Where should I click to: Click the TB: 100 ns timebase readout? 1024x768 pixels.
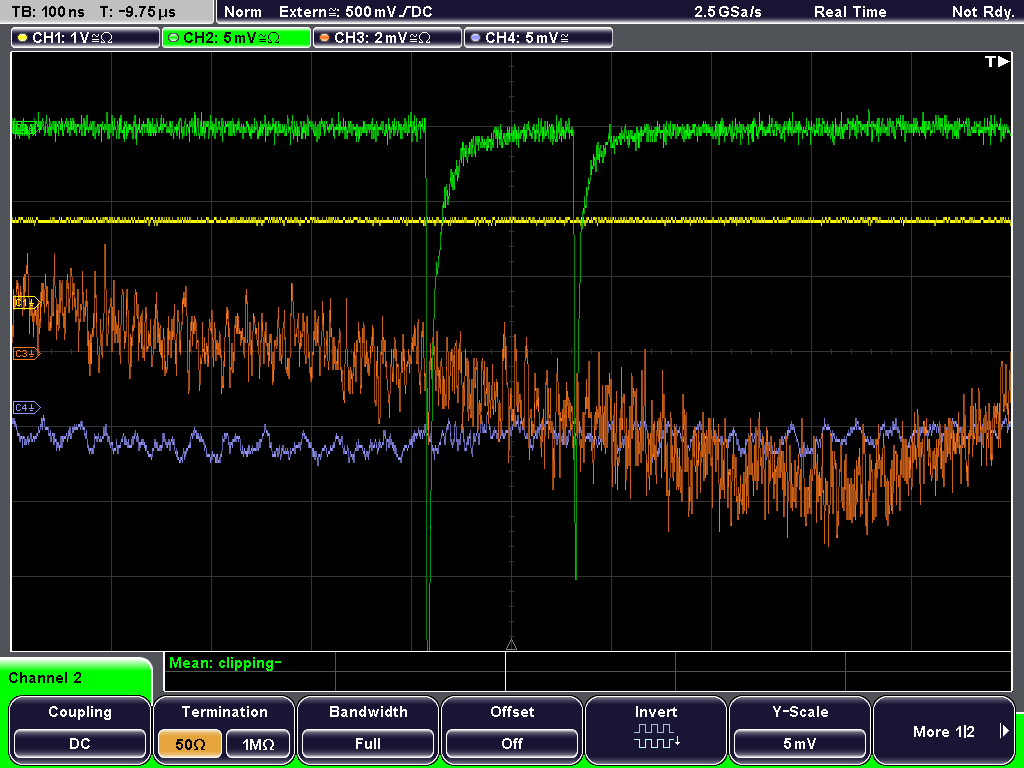(x=48, y=12)
